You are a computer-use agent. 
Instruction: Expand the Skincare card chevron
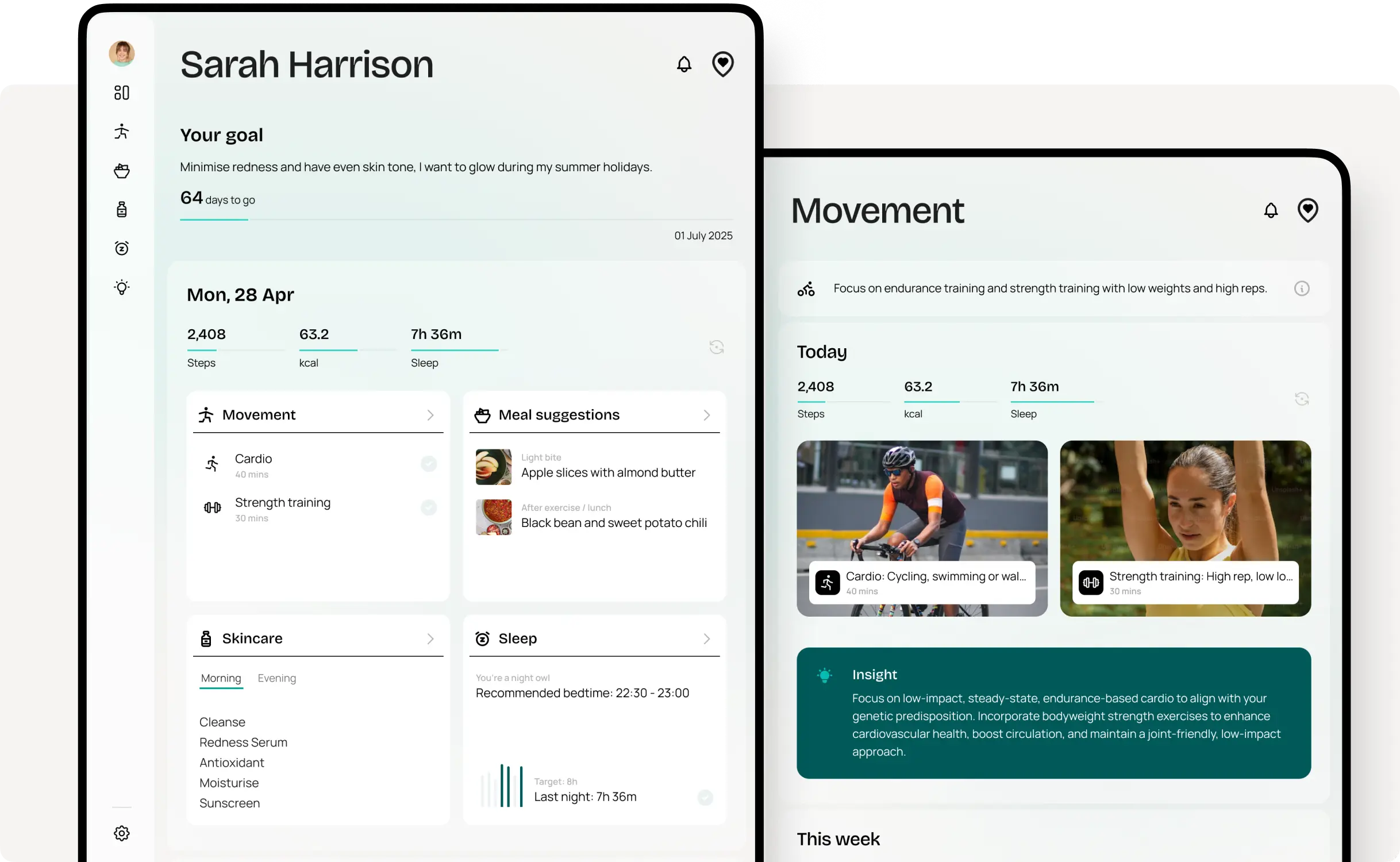[430, 638]
